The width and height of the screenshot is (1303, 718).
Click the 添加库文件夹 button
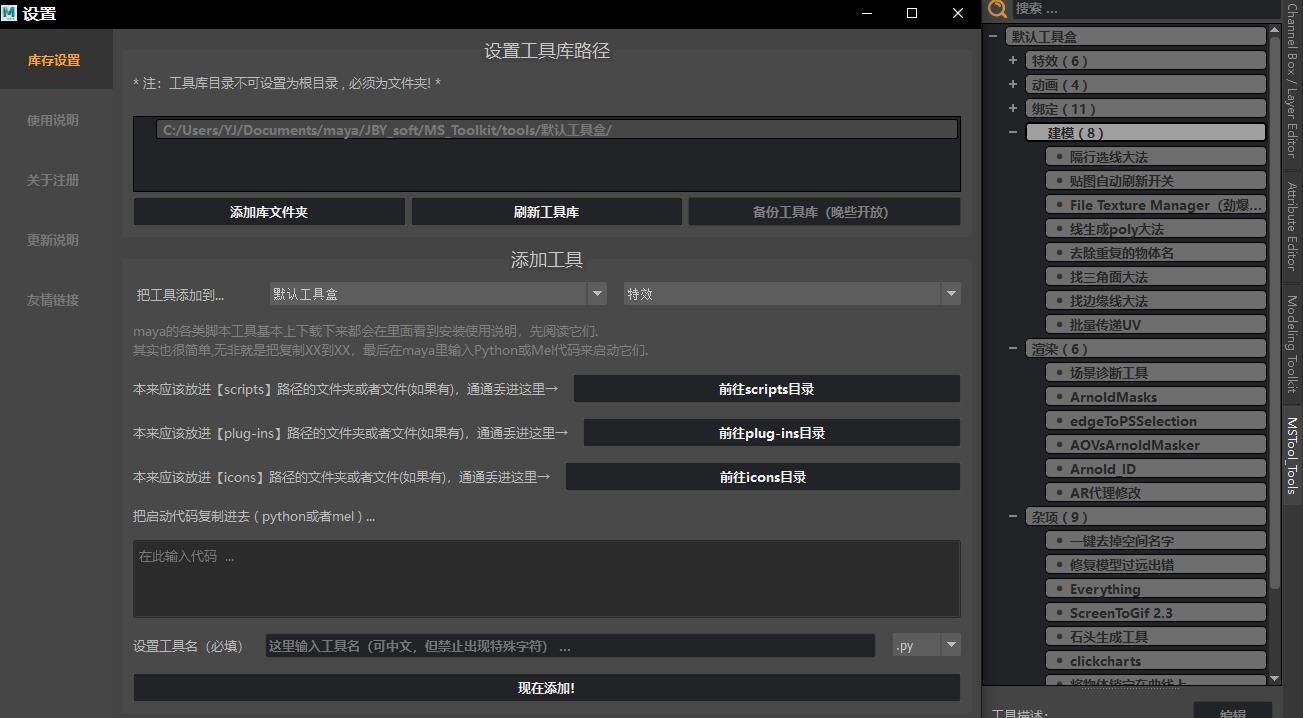click(269, 212)
